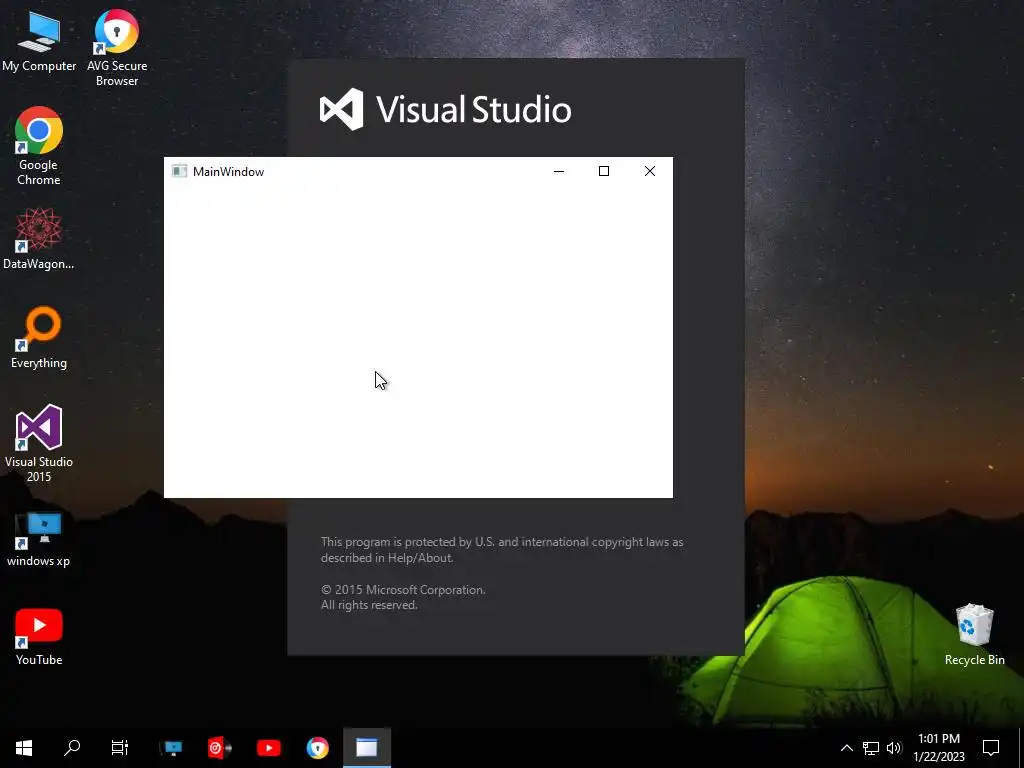1024x768 pixels.
Task: Maximize the MainWindow window
Action: pos(604,171)
